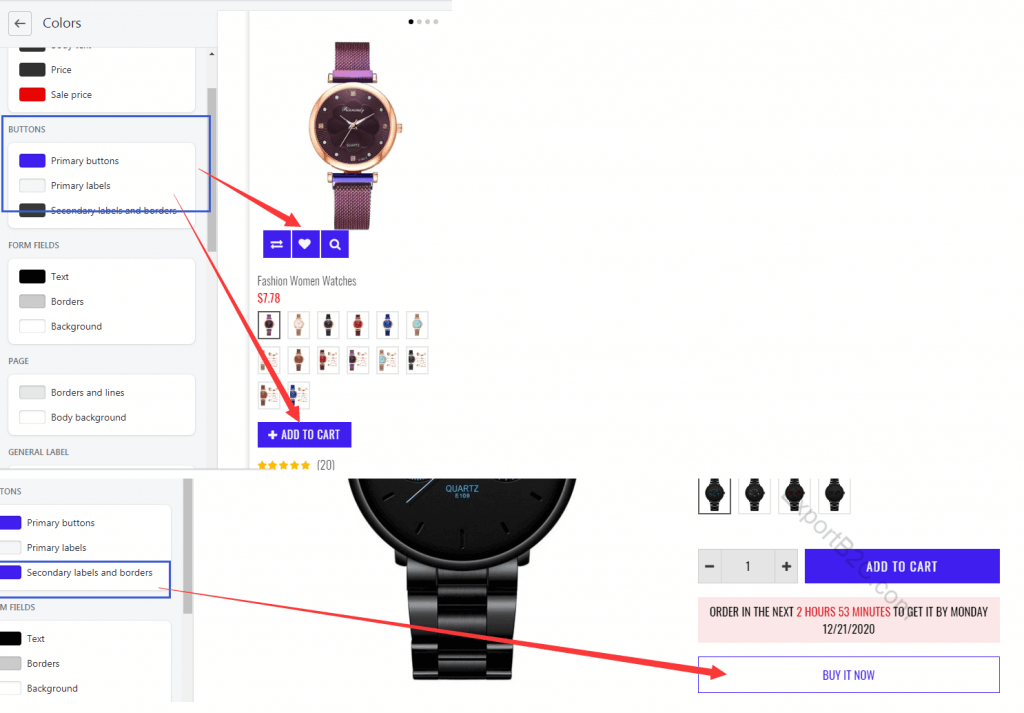This screenshot has height=713, width=1024.
Task: Click the quantity input field
Action: tap(748, 567)
